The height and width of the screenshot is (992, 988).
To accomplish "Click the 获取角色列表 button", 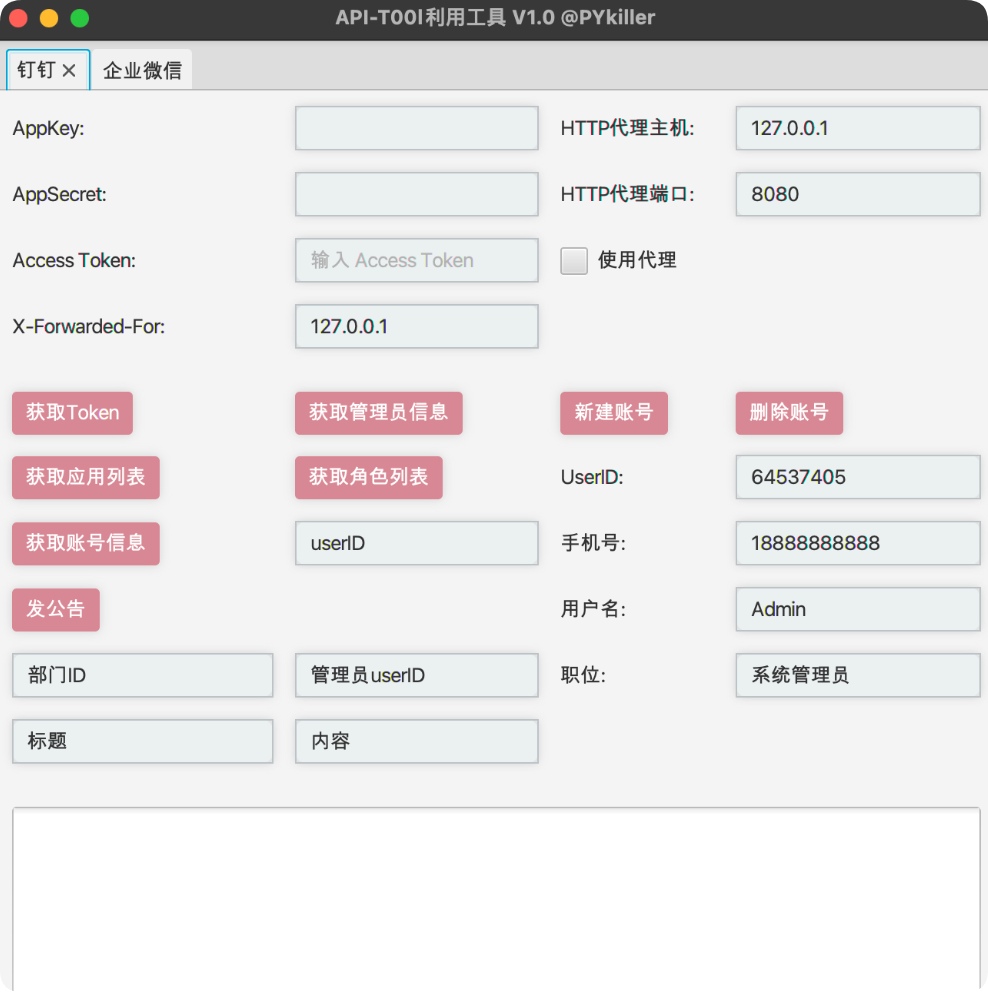I will click(369, 478).
